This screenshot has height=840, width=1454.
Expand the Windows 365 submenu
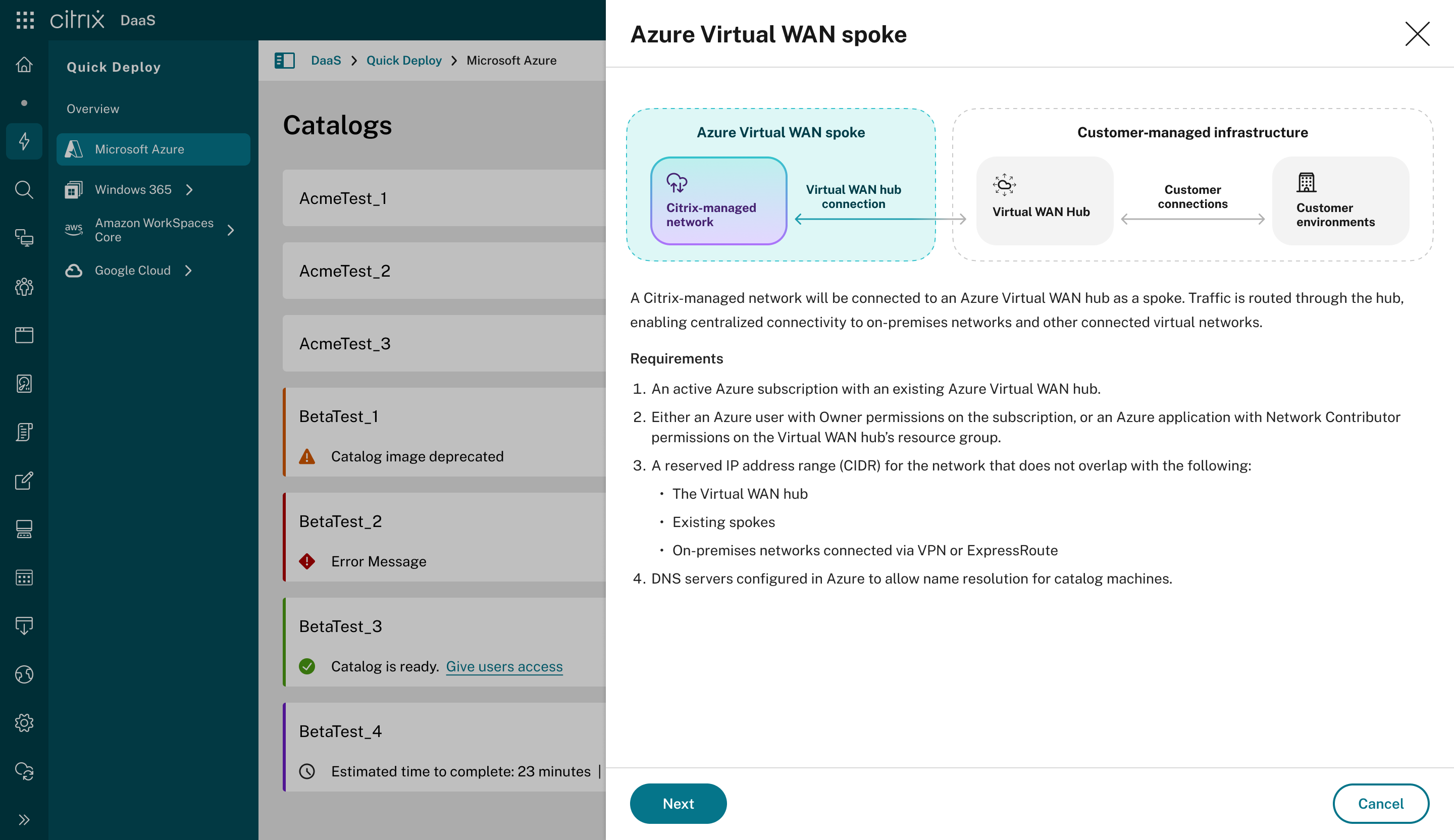pos(189,189)
